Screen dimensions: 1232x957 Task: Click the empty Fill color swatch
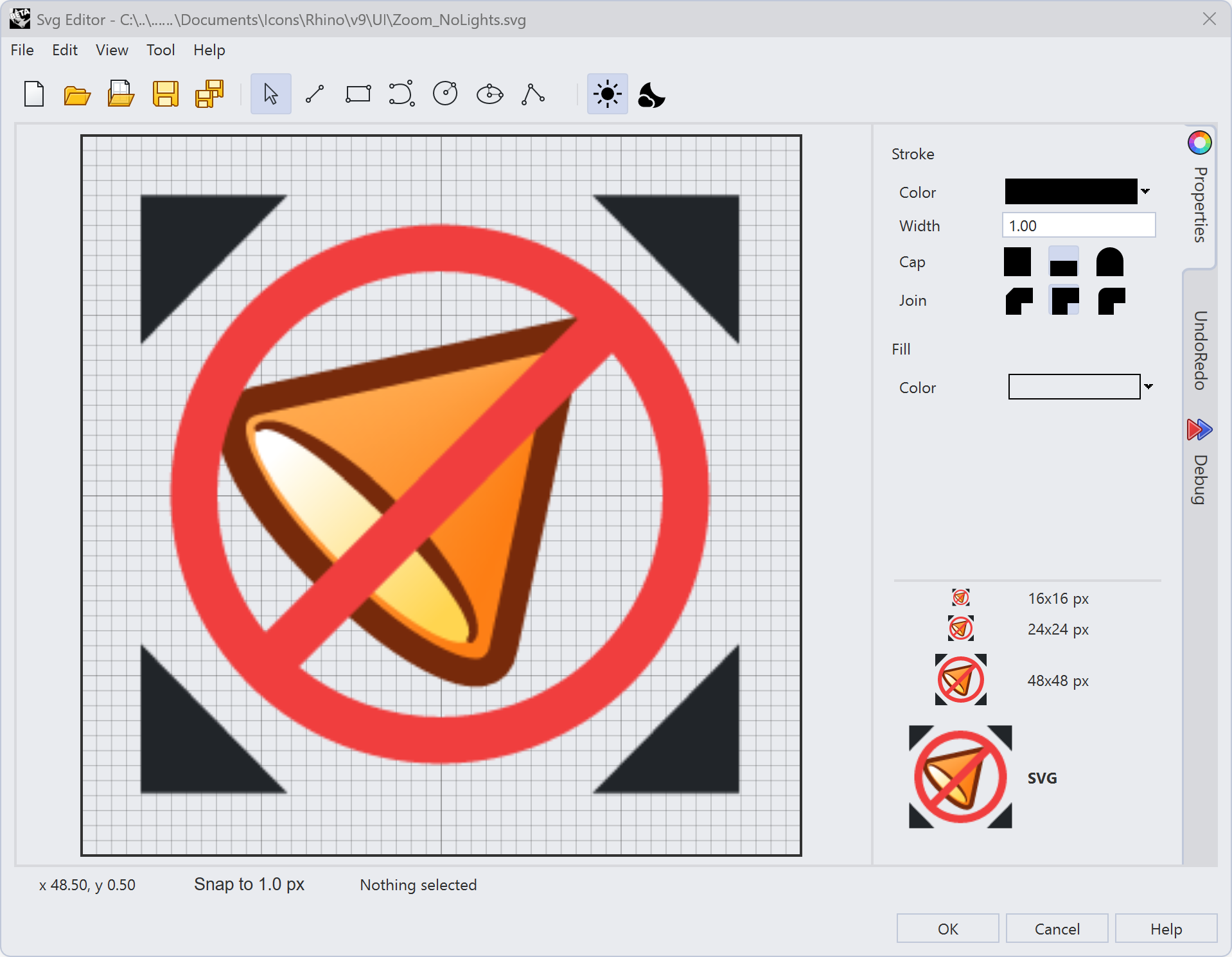pos(1074,387)
